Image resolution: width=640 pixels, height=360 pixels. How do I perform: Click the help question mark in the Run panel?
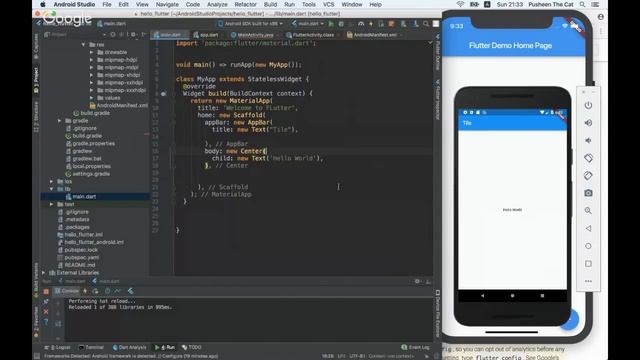tap(46, 322)
